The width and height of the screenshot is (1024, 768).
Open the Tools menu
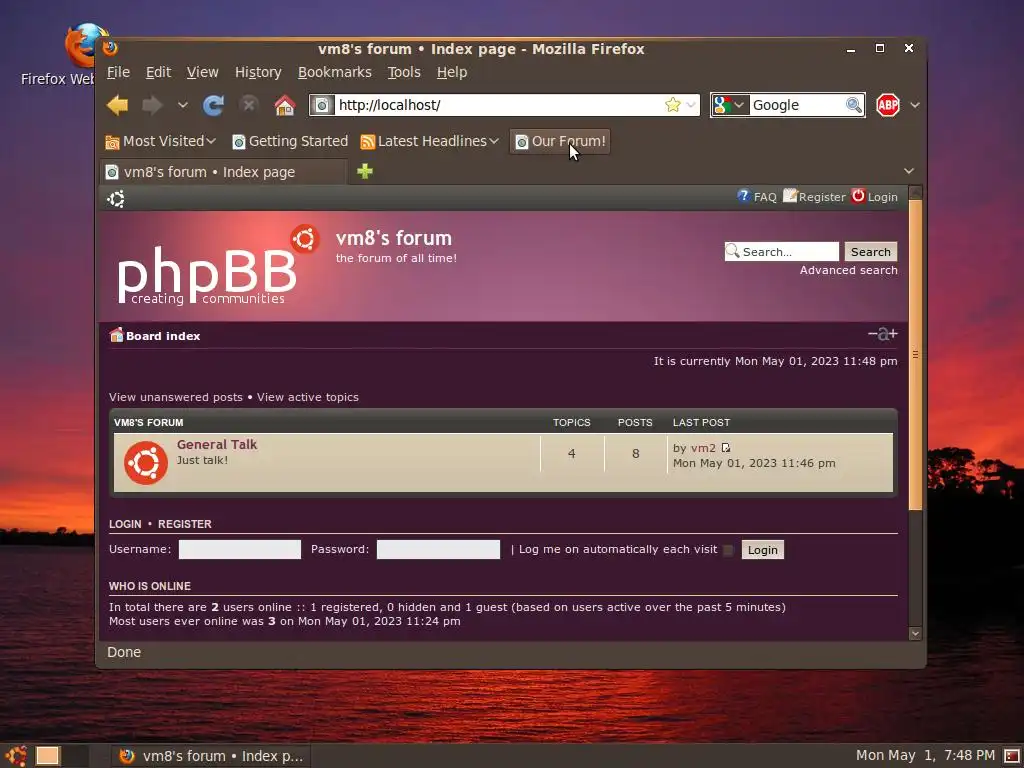tap(404, 72)
